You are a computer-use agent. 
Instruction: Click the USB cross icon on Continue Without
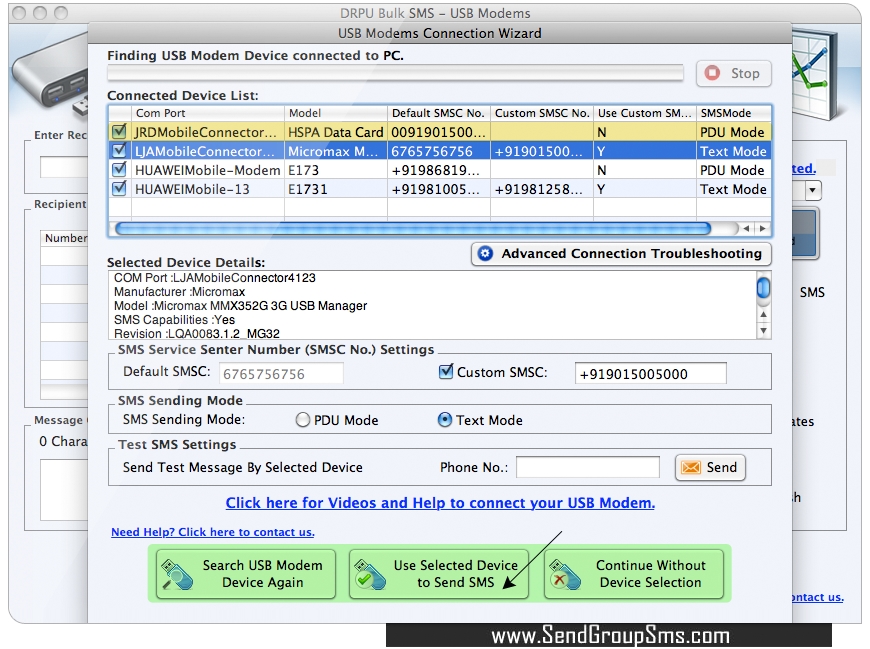tap(565, 575)
